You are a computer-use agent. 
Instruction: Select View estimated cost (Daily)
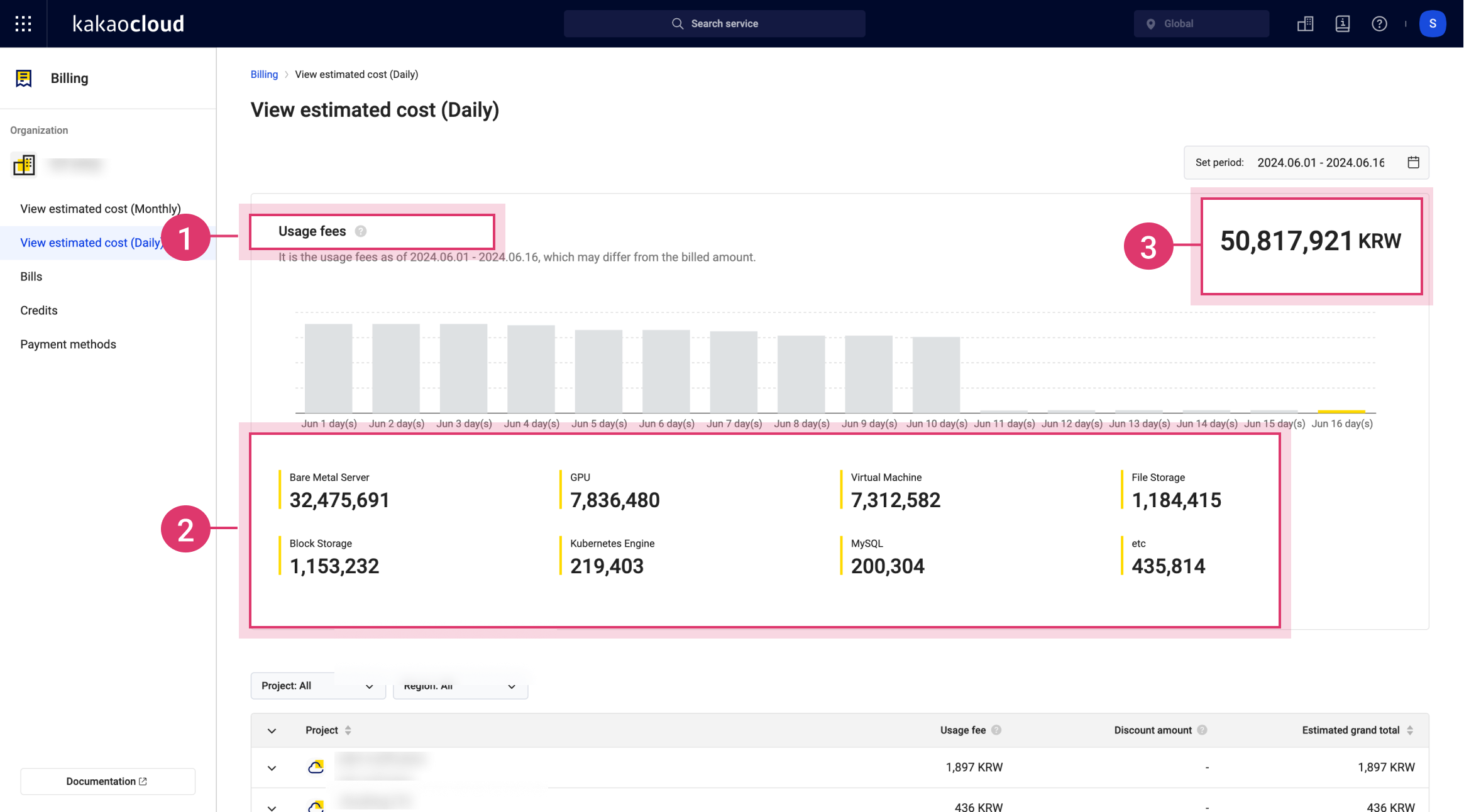(x=92, y=243)
